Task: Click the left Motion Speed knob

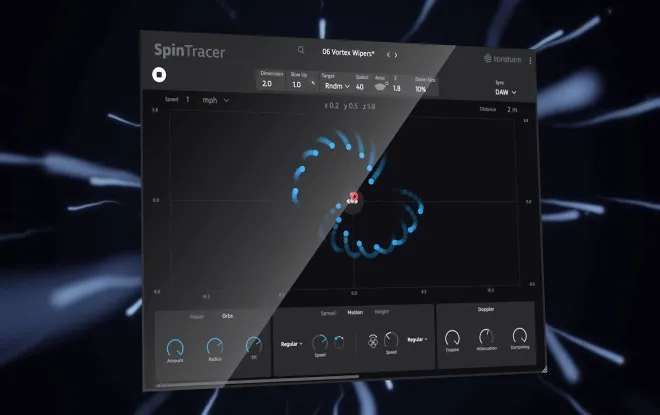Action: click(x=320, y=343)
